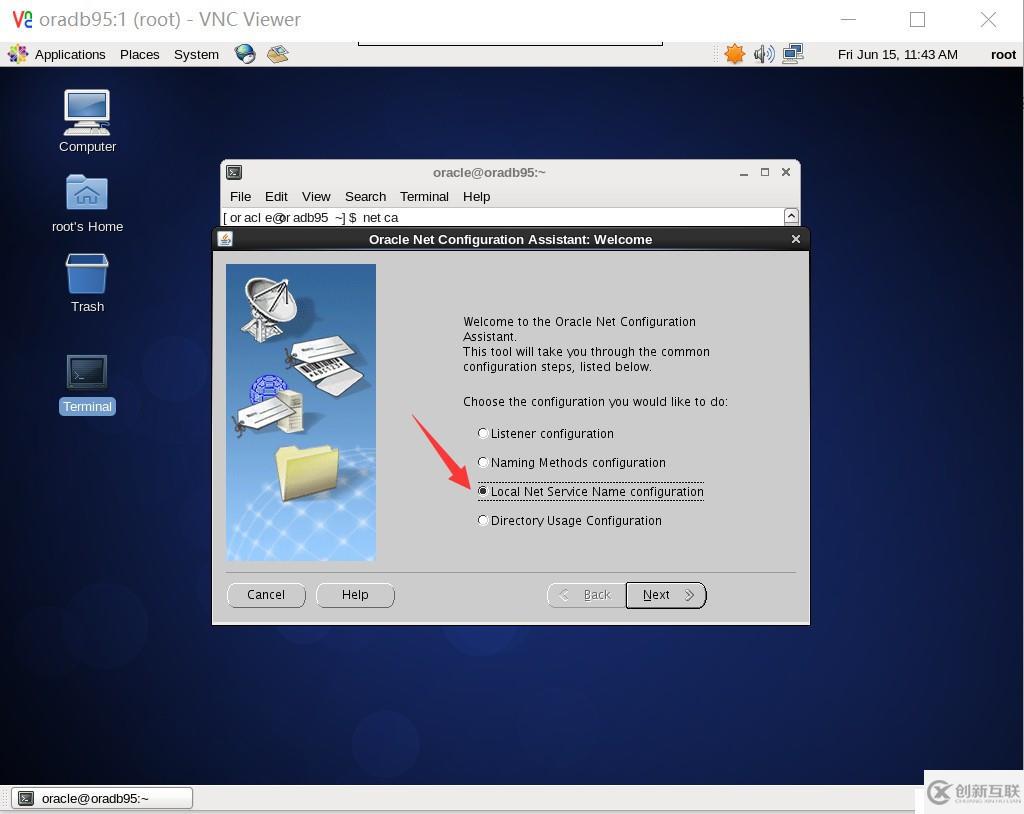Open the terminal's Edit menu
The image size is (1024, 814).
tap(276, 196)
